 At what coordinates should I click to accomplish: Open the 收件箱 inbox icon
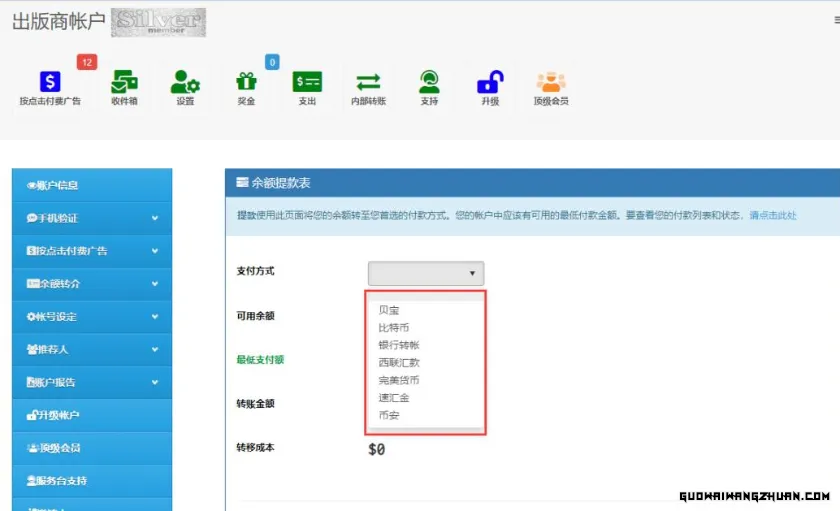pos(124,82)
